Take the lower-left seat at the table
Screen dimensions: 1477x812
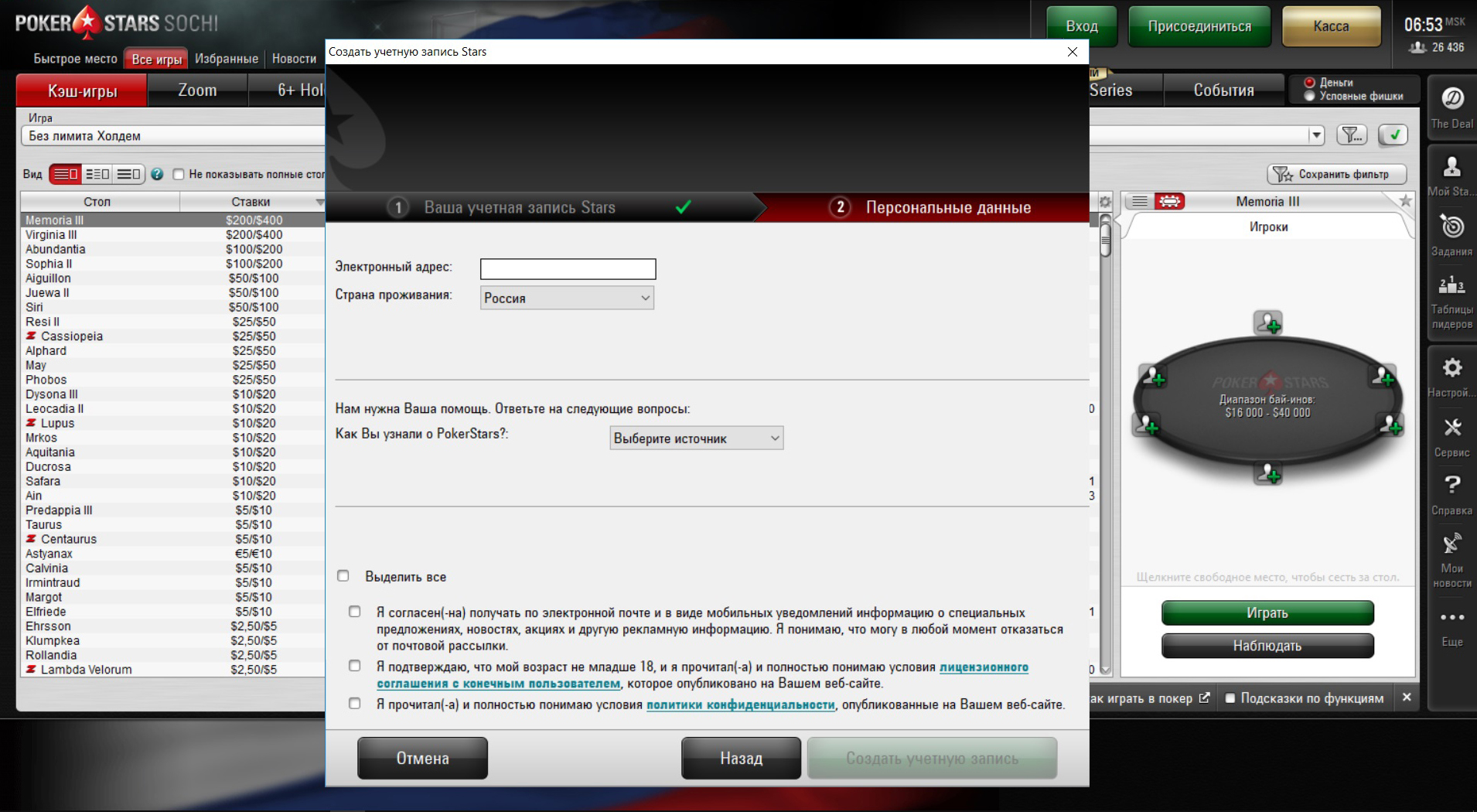[x=1146, y=425]
